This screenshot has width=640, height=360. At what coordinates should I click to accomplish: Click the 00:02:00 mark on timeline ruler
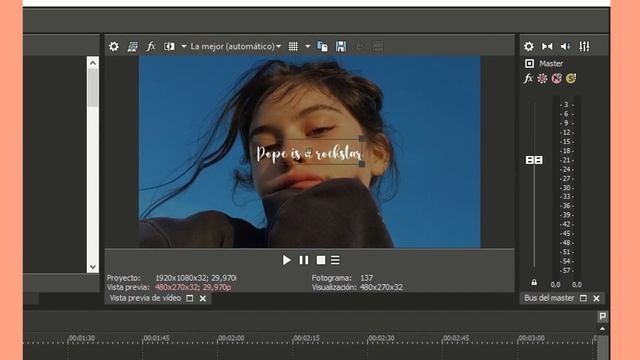231,338
